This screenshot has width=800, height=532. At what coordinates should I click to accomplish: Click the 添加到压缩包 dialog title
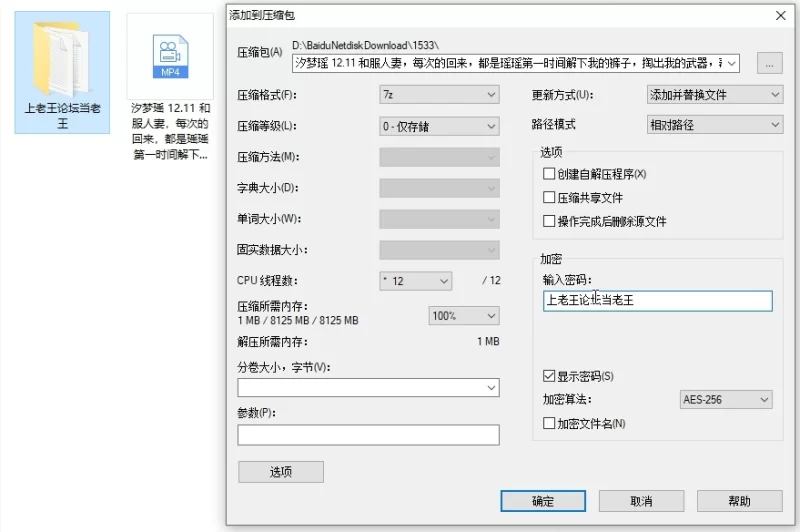(262, 15)
